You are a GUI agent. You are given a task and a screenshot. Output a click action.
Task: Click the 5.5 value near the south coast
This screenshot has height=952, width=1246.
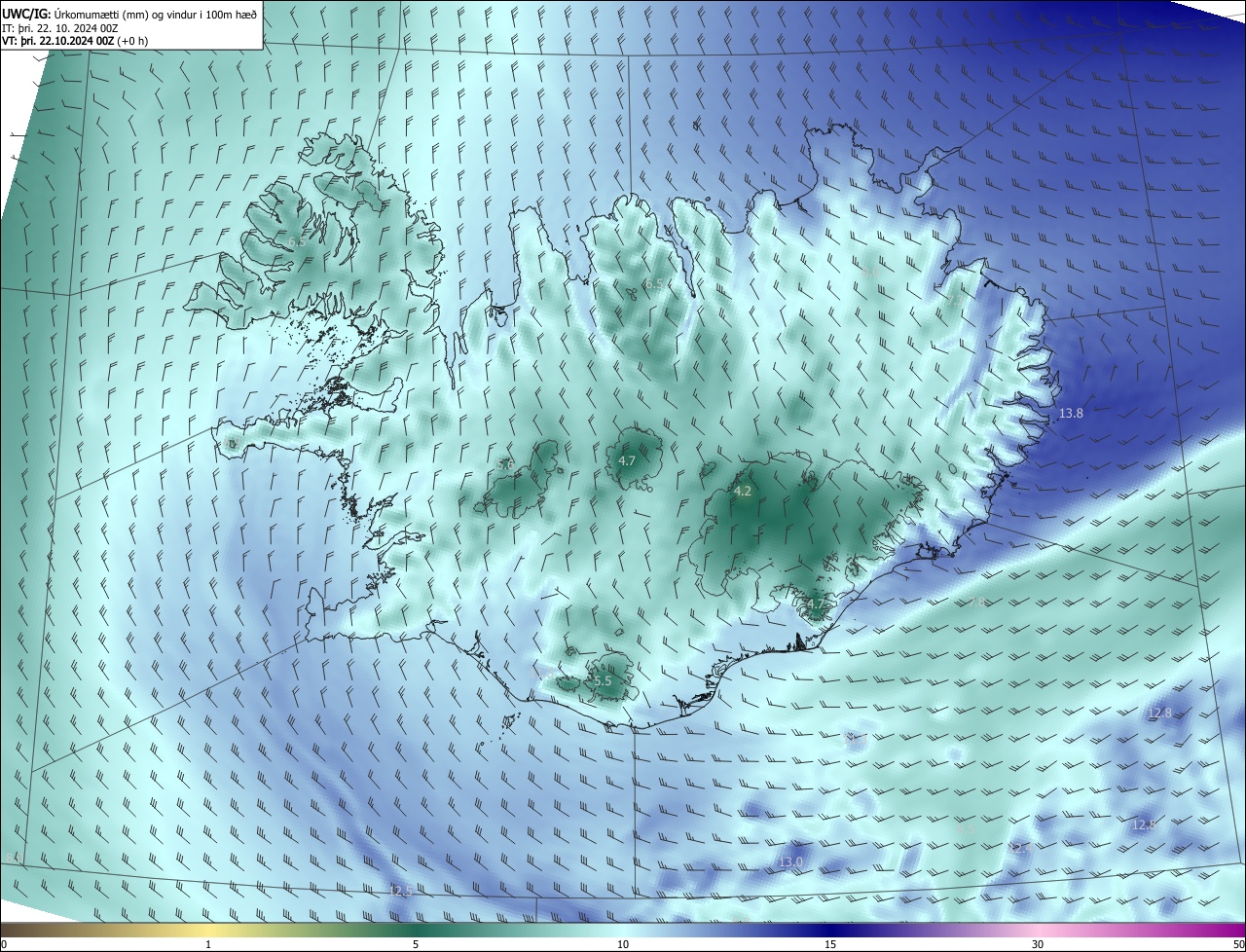tap(603, 681)
